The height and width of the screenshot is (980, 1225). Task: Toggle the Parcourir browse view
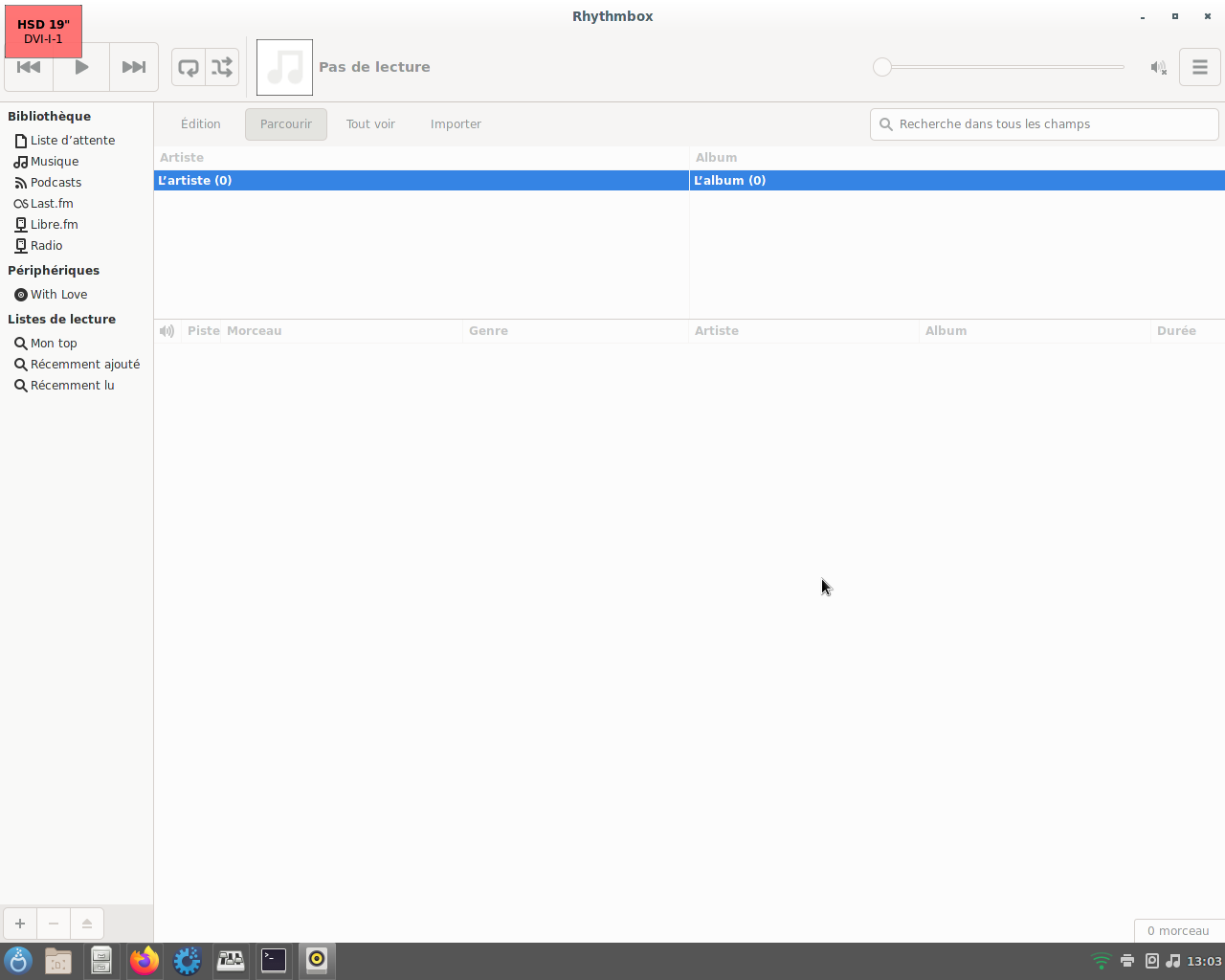pos(286,124)
